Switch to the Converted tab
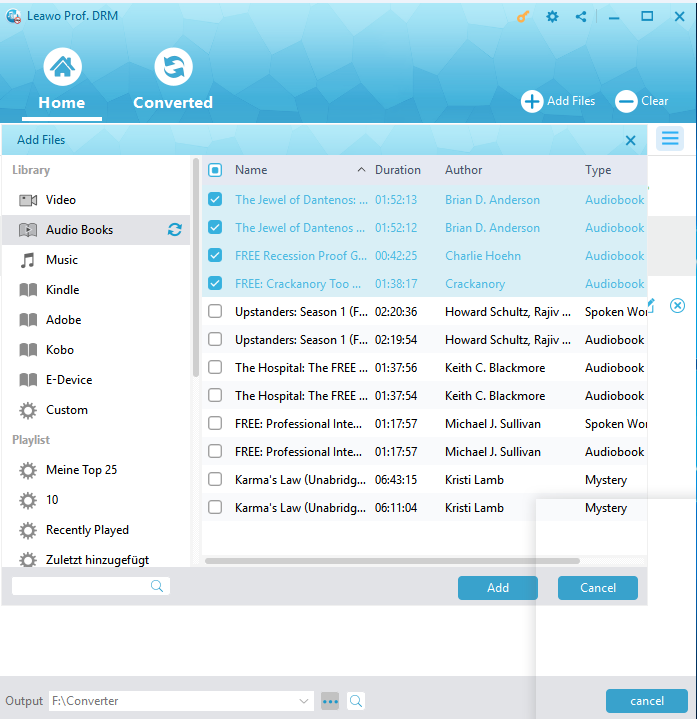The height and width of the screenshot is (719, 697). (173, 82)
